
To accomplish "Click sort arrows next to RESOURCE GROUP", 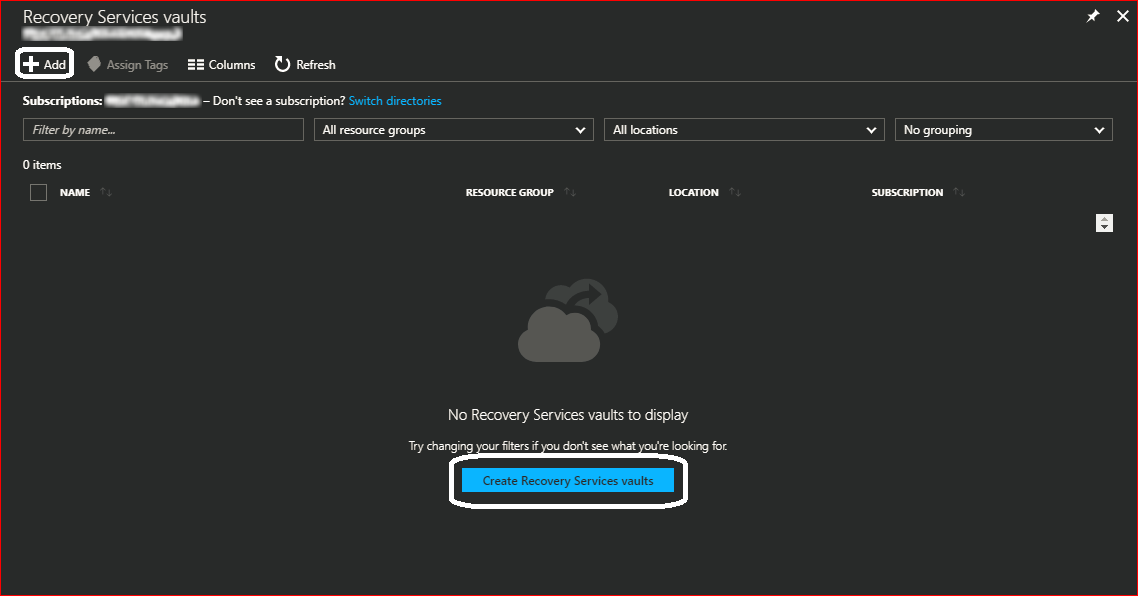I will pyautogui.click(x=570, y=192).
